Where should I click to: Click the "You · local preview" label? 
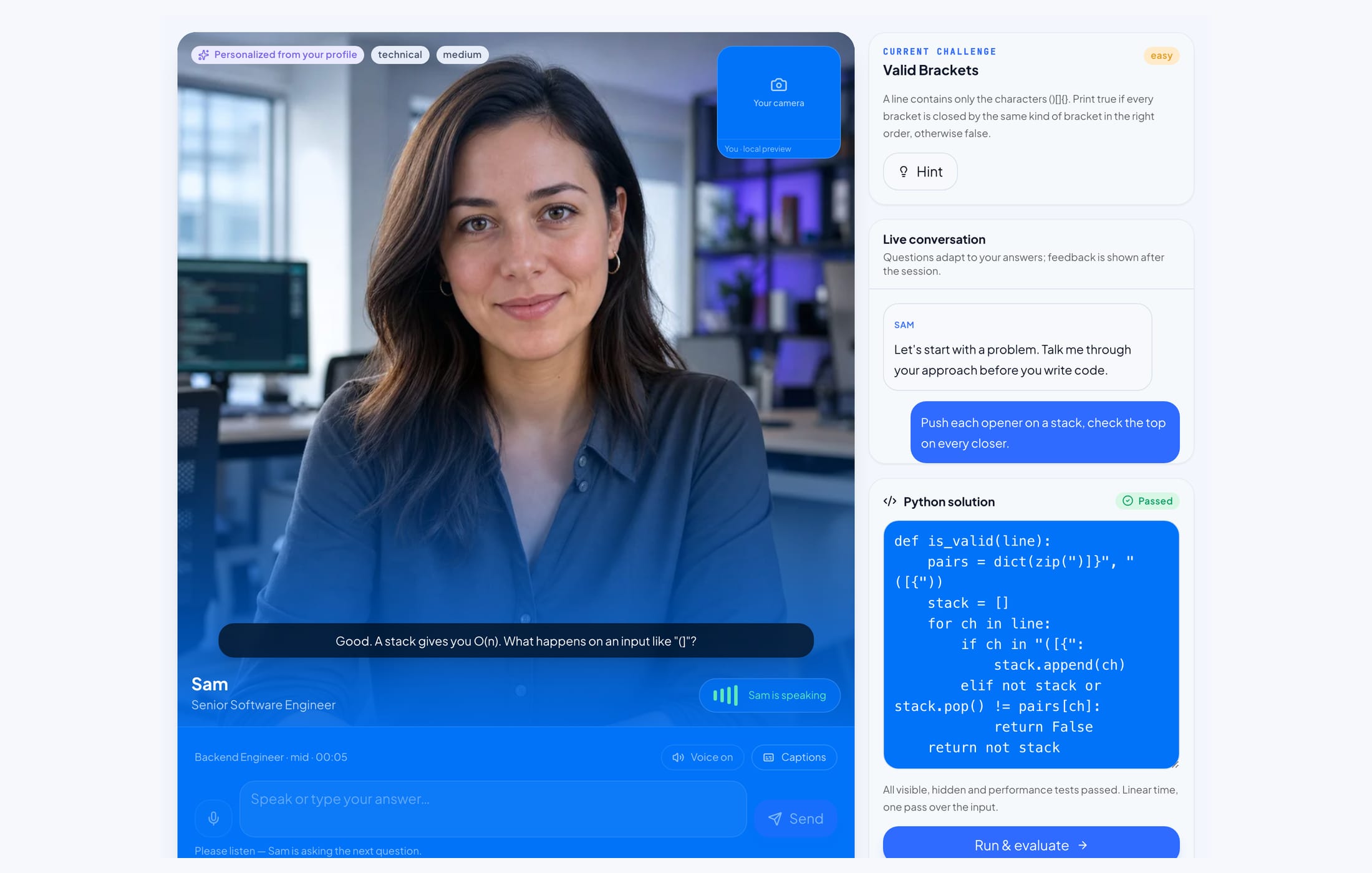coord(757,149)
